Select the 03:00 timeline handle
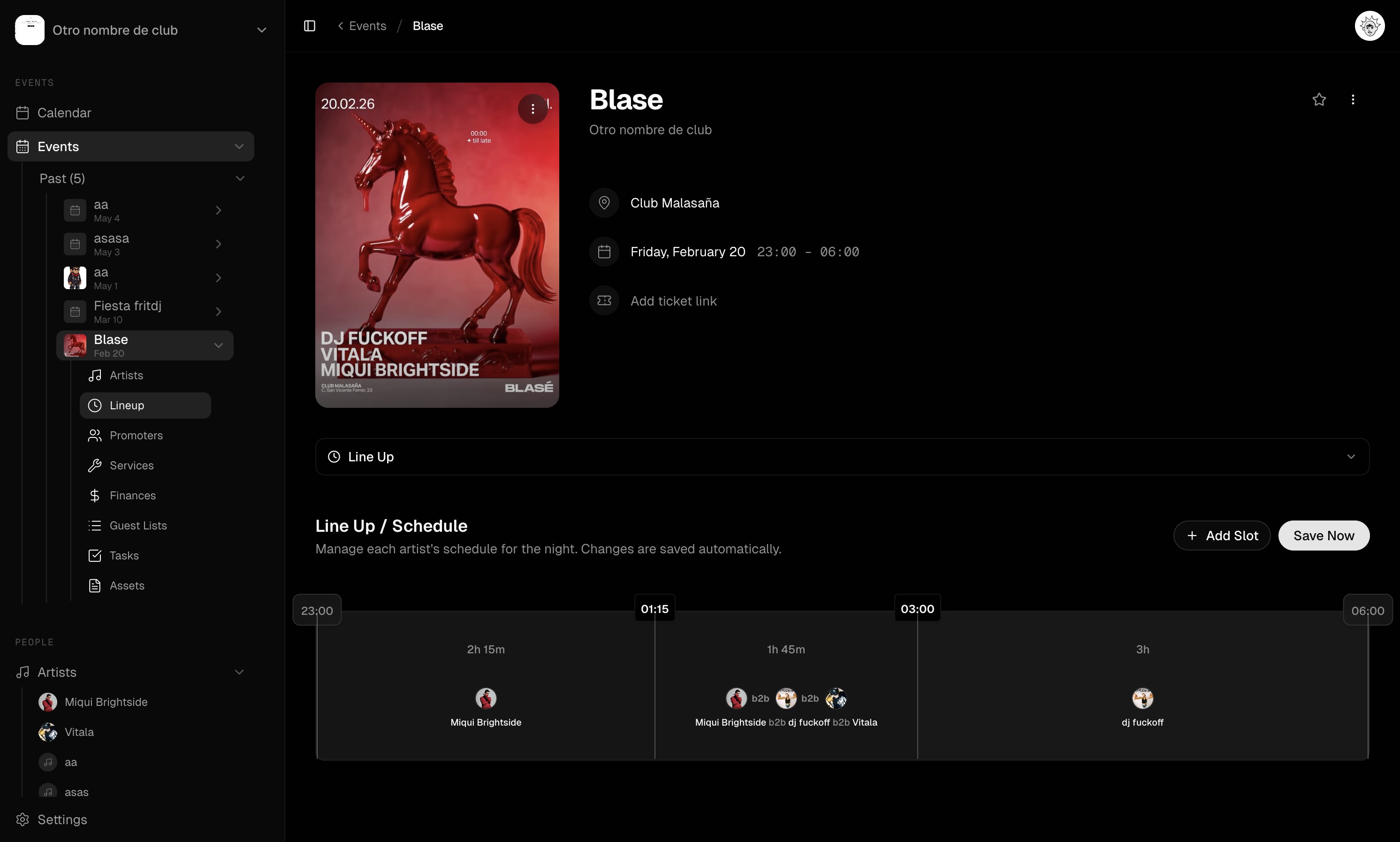The image size is (1400, 842). 917,609
